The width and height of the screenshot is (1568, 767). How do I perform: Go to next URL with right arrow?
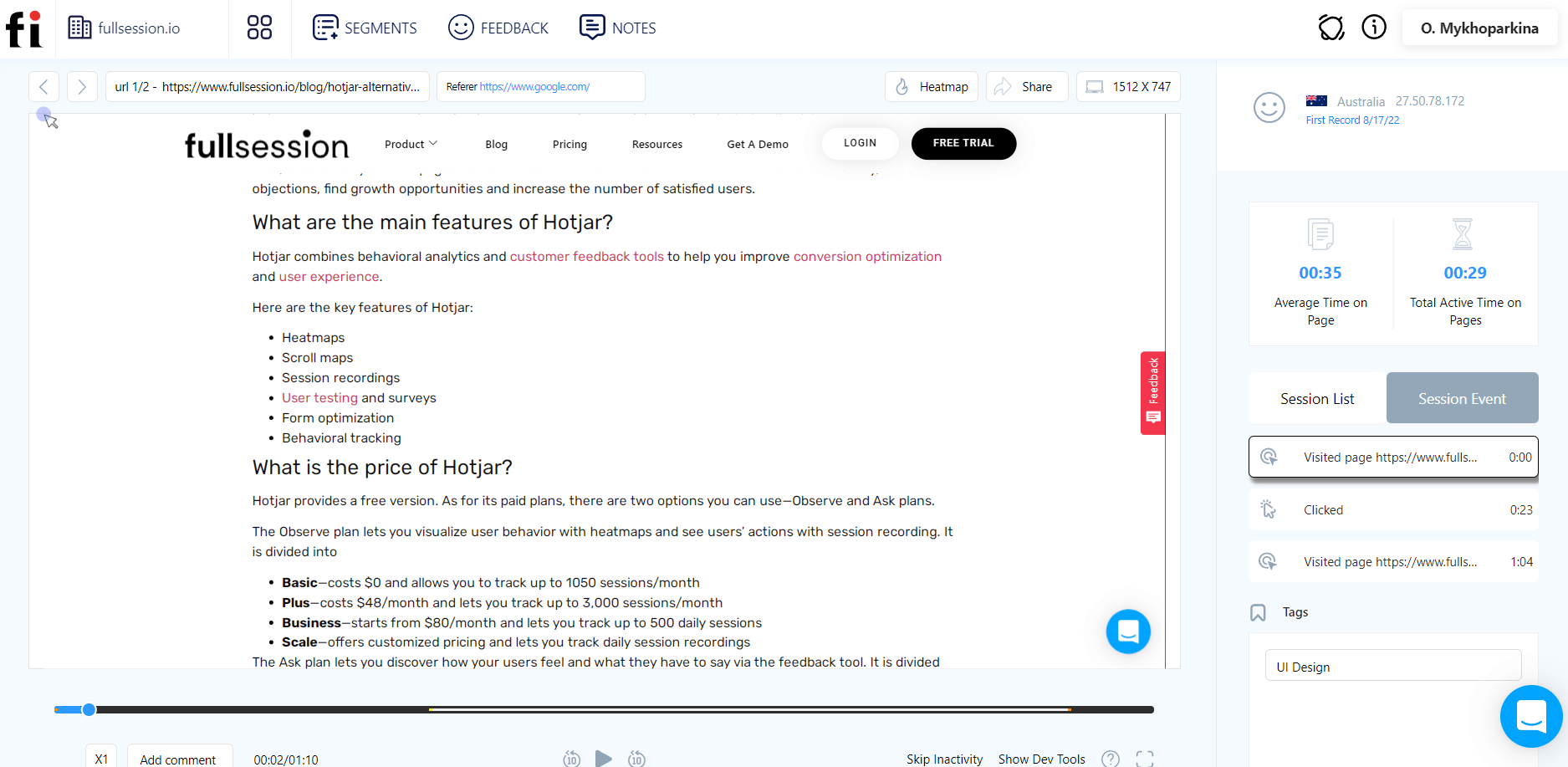click(82, 86)
